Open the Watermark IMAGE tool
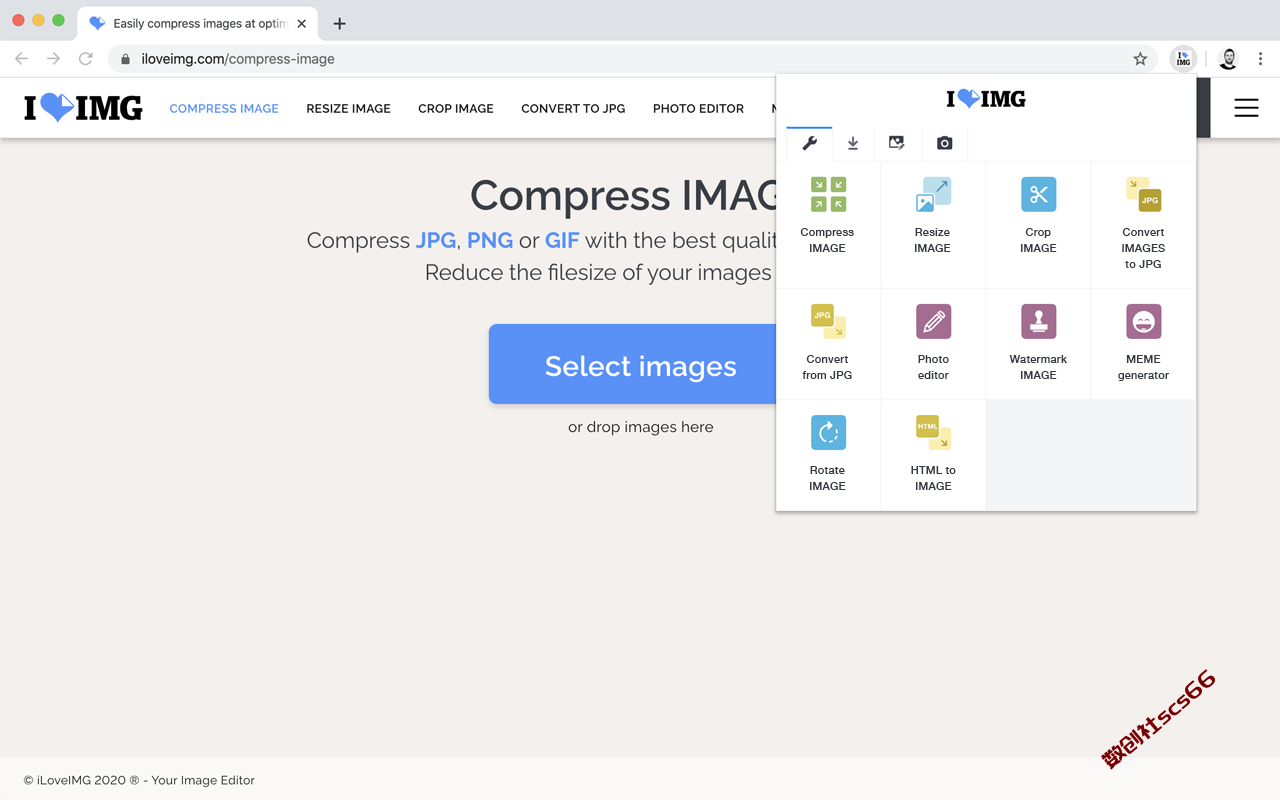 point(1038,344)
